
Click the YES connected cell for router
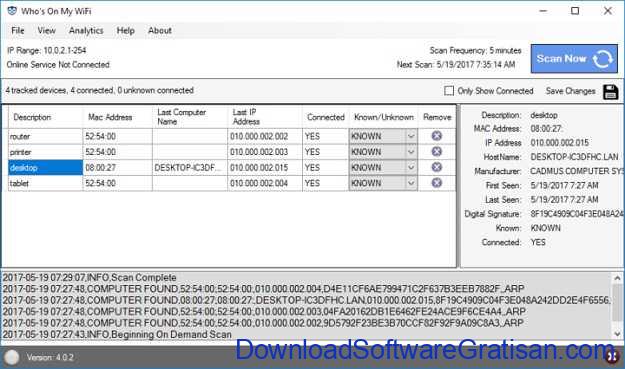pyautogui.click(x=325, y=136)
